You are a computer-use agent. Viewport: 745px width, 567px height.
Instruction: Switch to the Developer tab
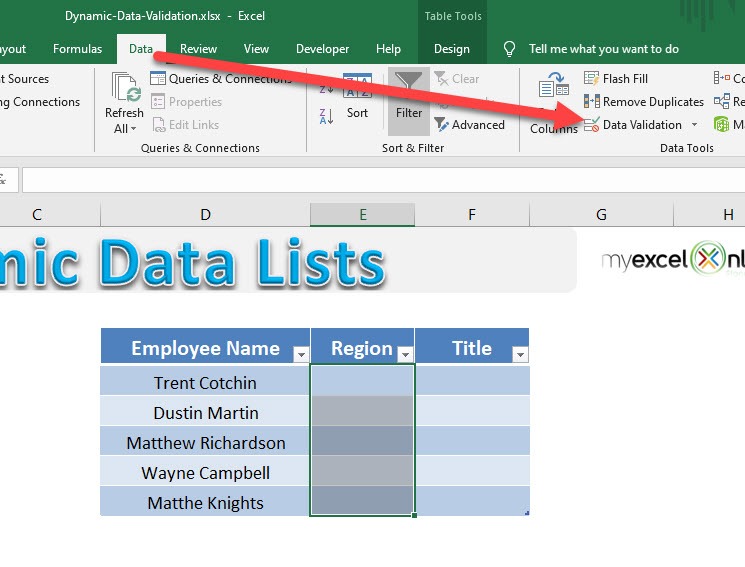322,49
